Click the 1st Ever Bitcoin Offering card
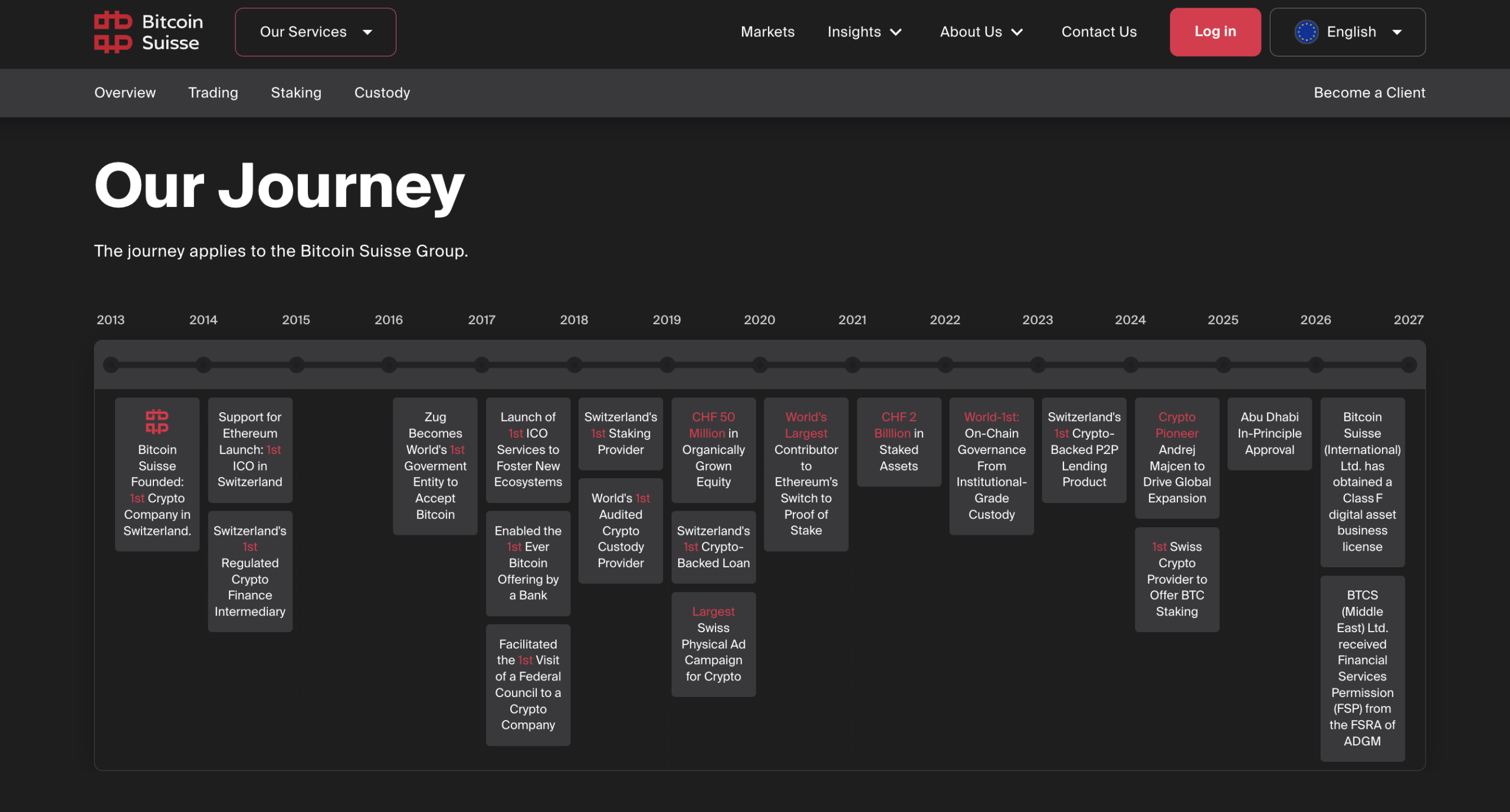Screen dimensions: 1510x812 528,563
